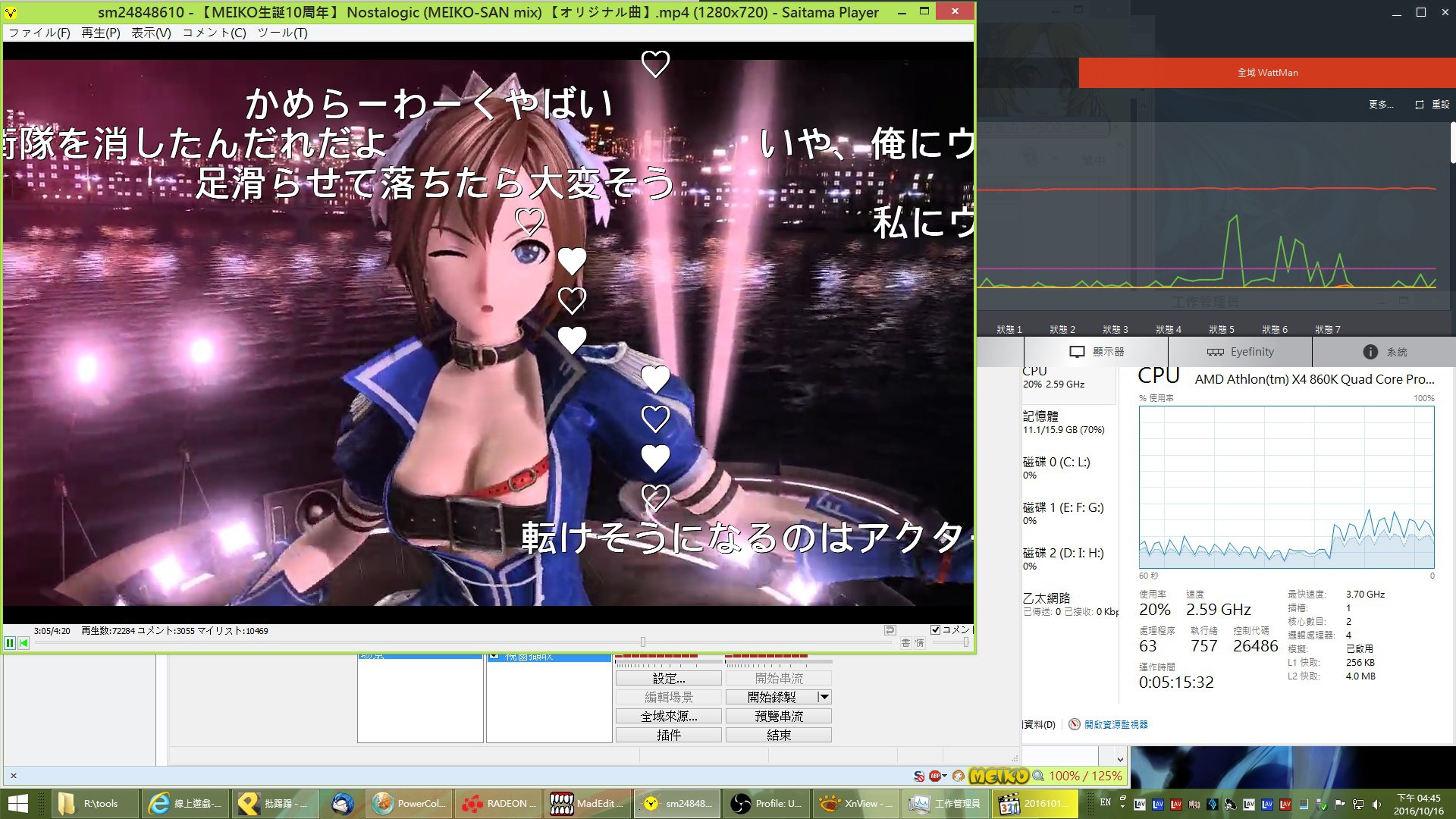Click the 設定... button in OBS
Viewport: 1456px width, 819px height.
pyautogui.click(x=668, y=678)
